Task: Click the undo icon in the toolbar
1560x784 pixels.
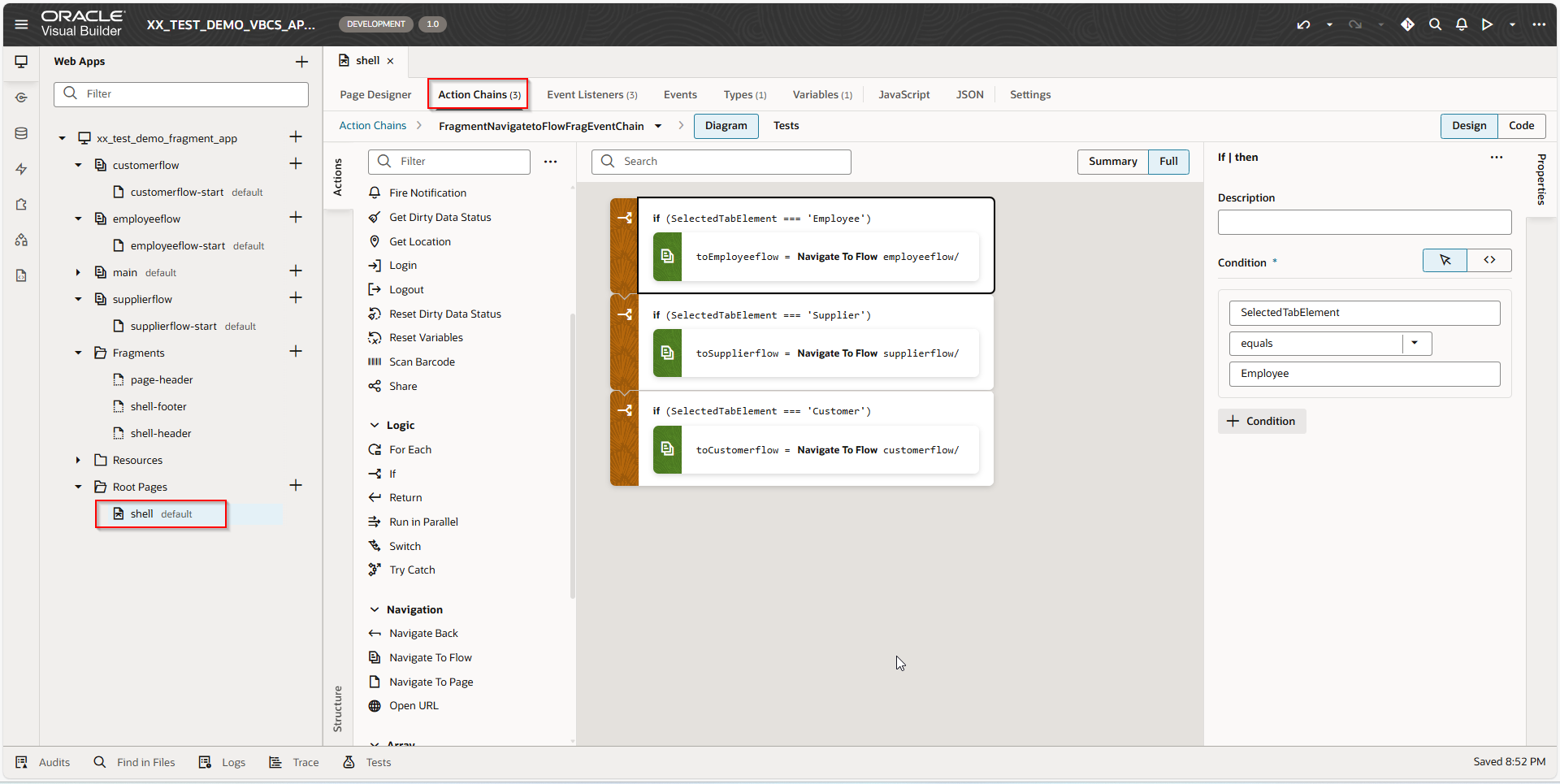Action: (1304, 24)
